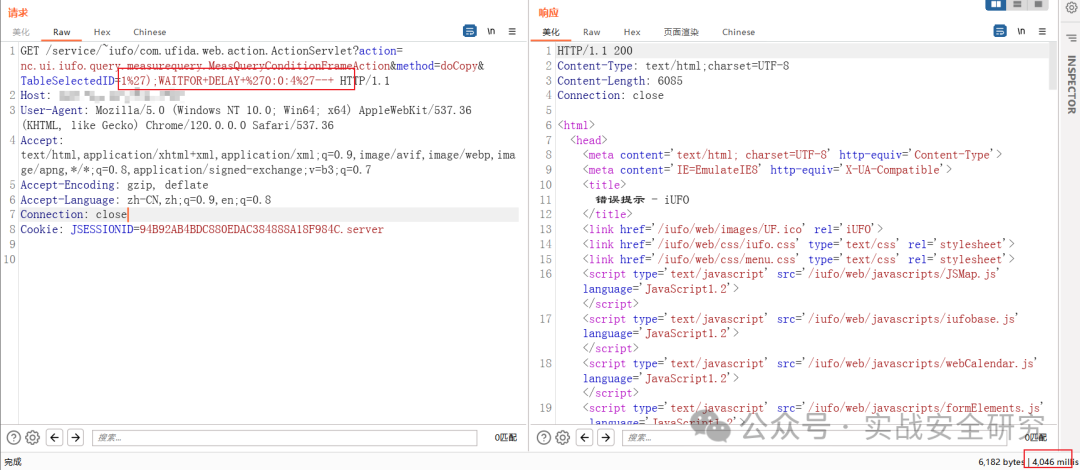
Task: Click request pane '0匹配' match count
Action: 506,438
